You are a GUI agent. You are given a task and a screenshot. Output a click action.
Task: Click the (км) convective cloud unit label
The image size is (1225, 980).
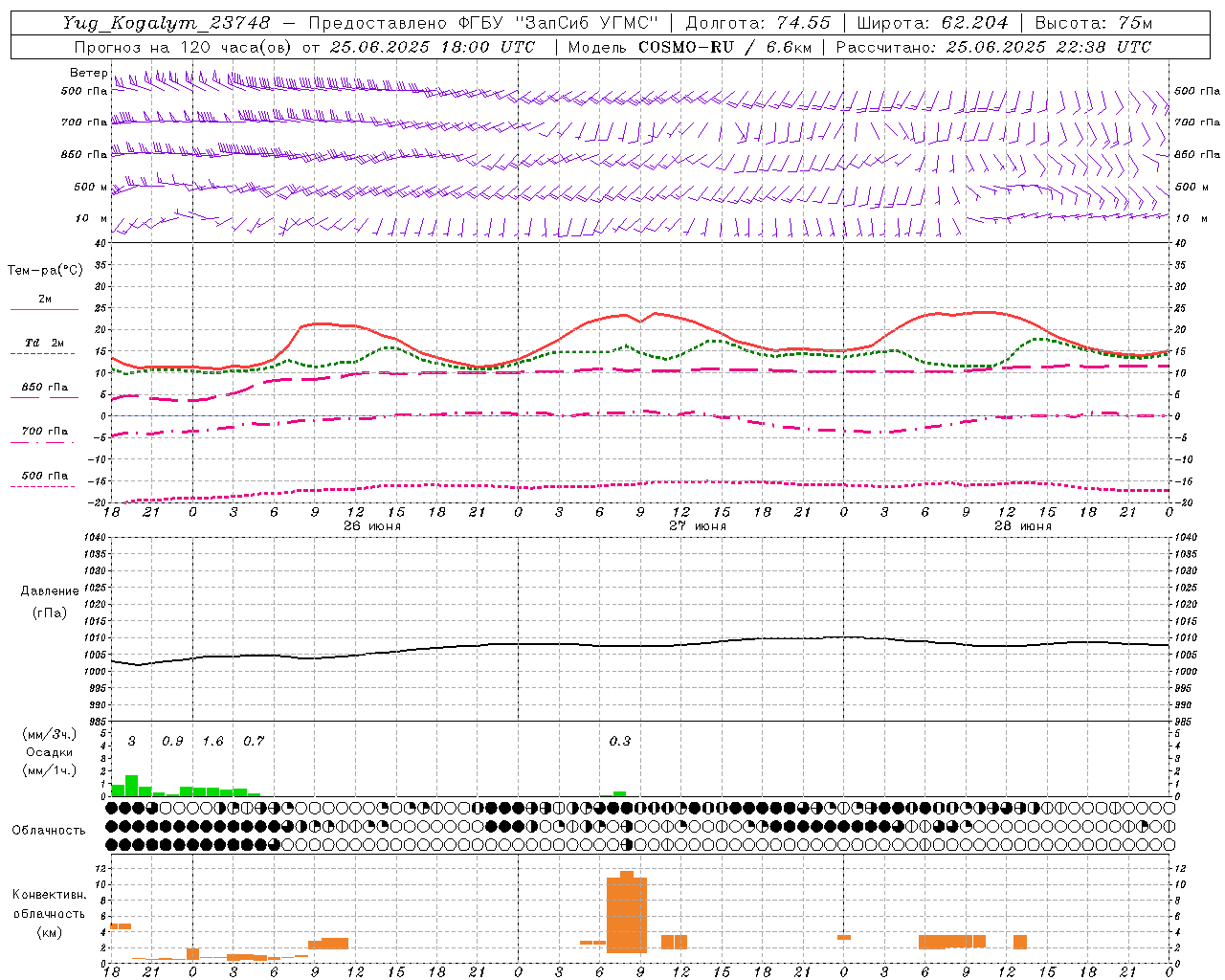click(50, 932)
